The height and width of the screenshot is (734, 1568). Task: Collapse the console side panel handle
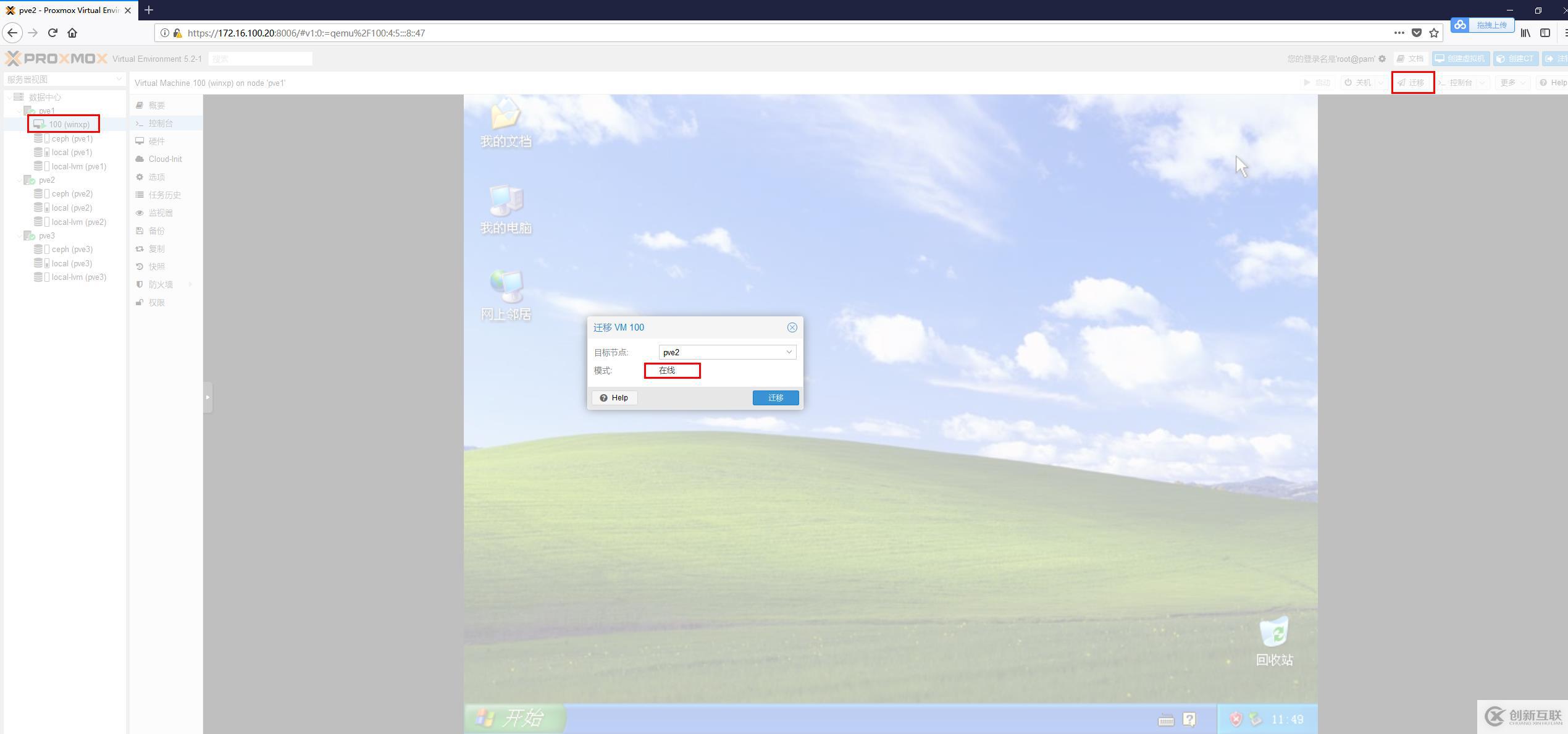click(x=208, y=397)
